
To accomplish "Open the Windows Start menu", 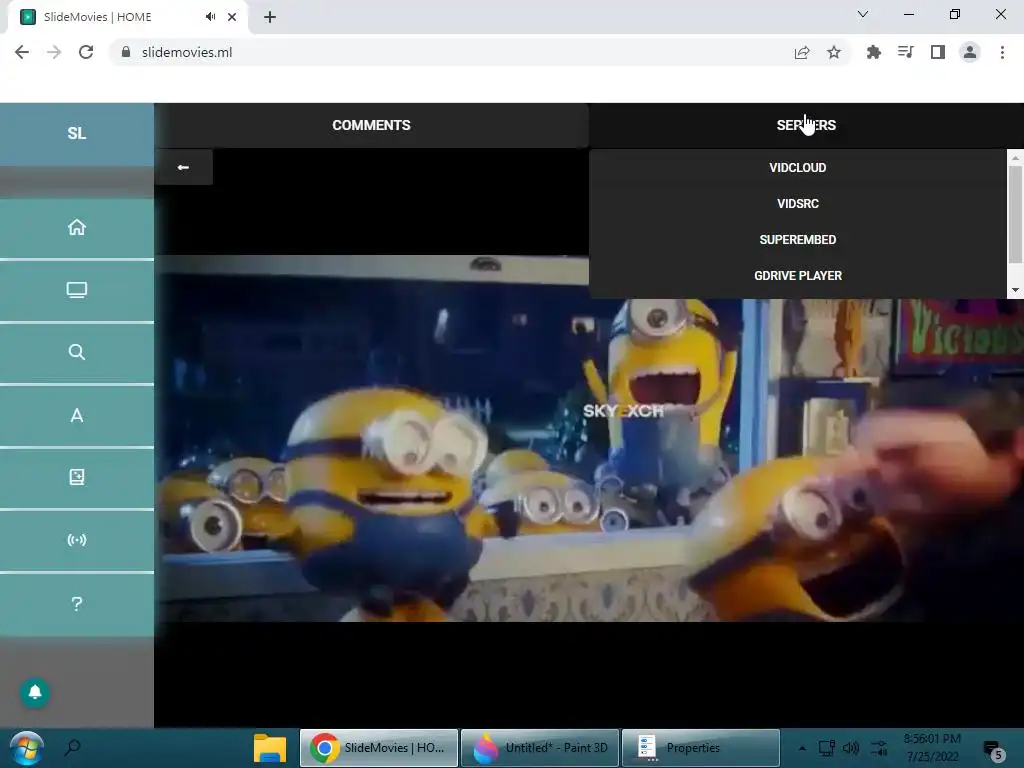I will (x=27, y=748).
